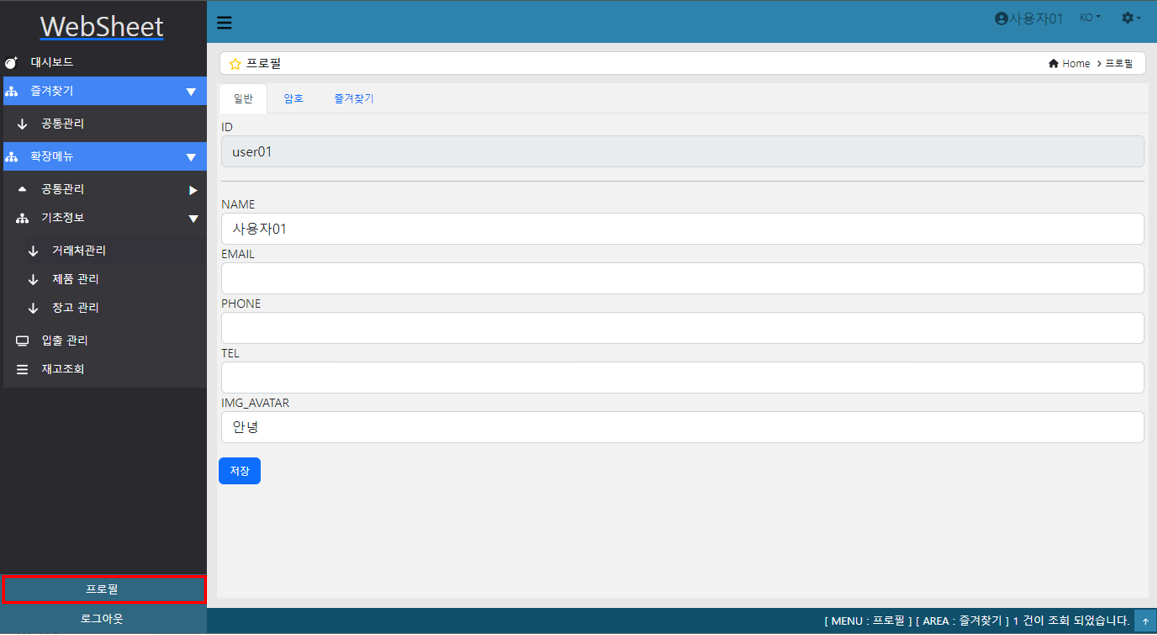
Task: Open 재고조회 menu item
Action: pyautogui.click(x=63, y=369)
